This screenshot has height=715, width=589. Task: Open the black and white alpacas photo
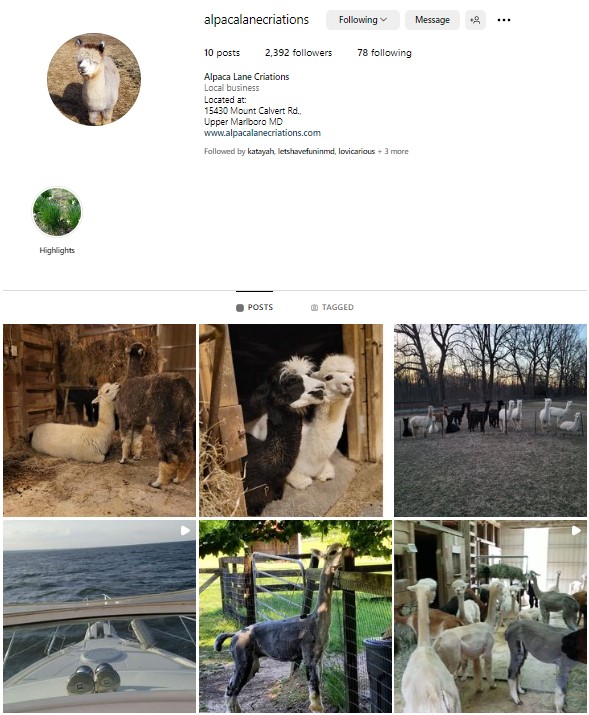tap(291, 420)
